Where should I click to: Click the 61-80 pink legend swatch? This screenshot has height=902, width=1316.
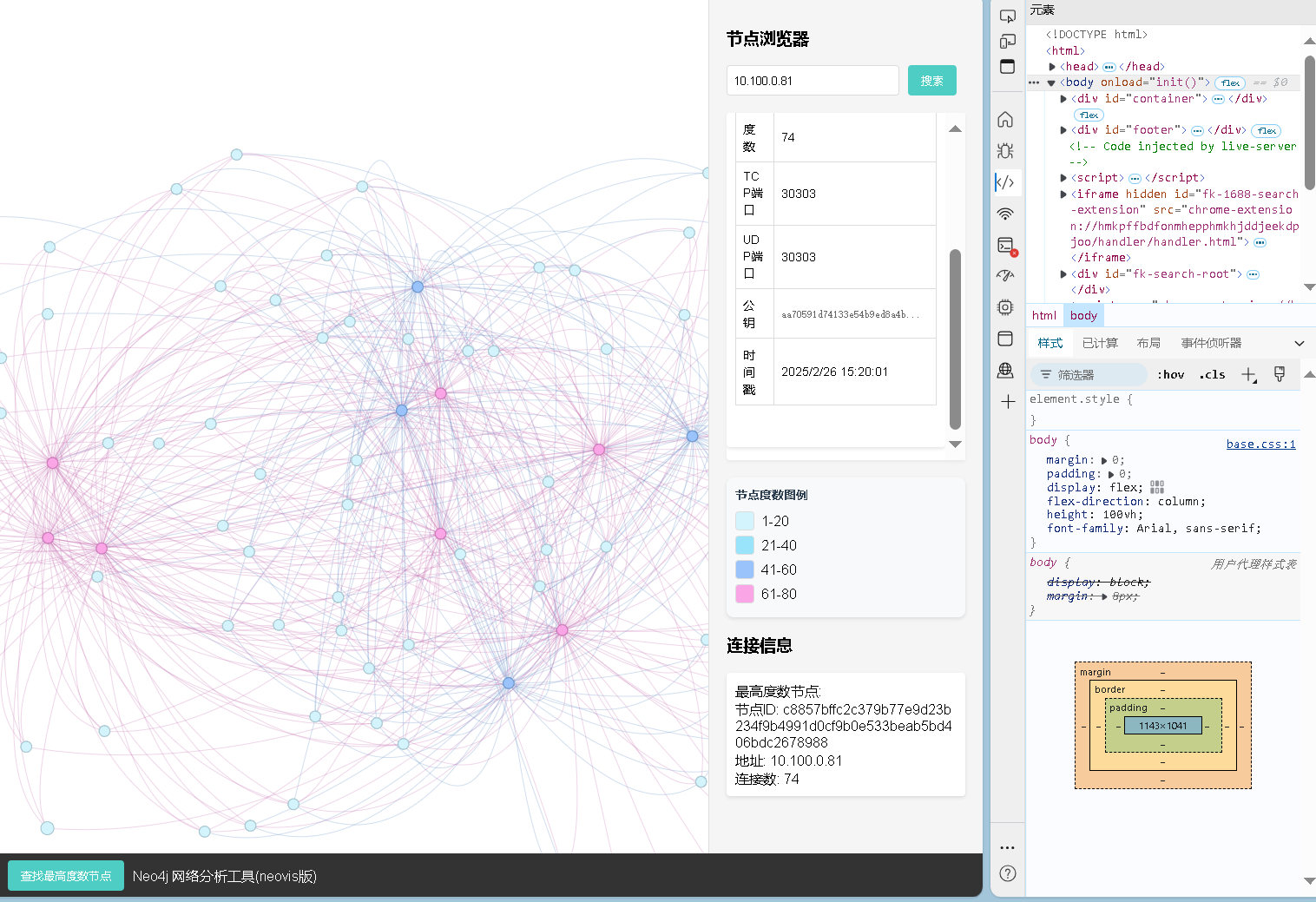pyautogui.click(x=745, y=594)
